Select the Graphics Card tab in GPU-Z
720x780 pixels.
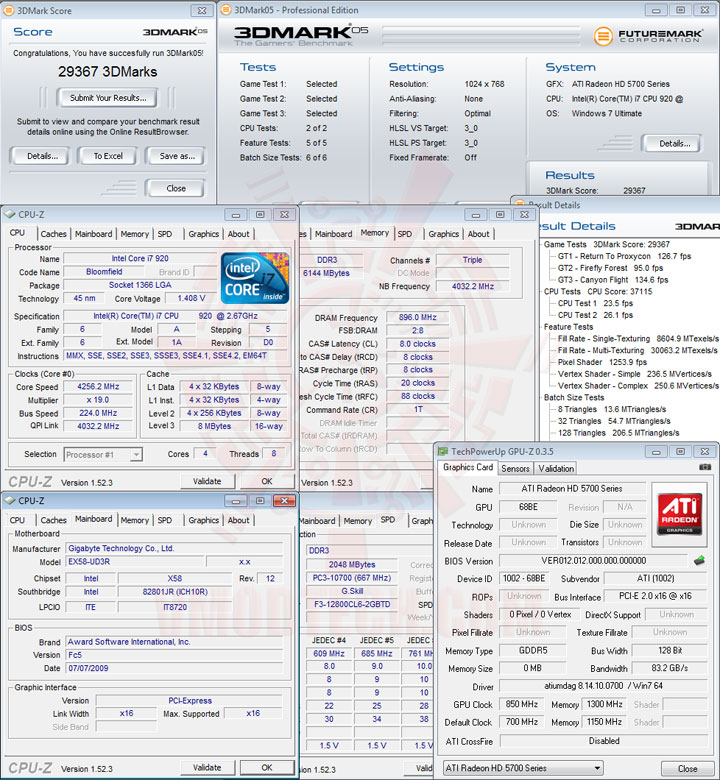[468, 467]
